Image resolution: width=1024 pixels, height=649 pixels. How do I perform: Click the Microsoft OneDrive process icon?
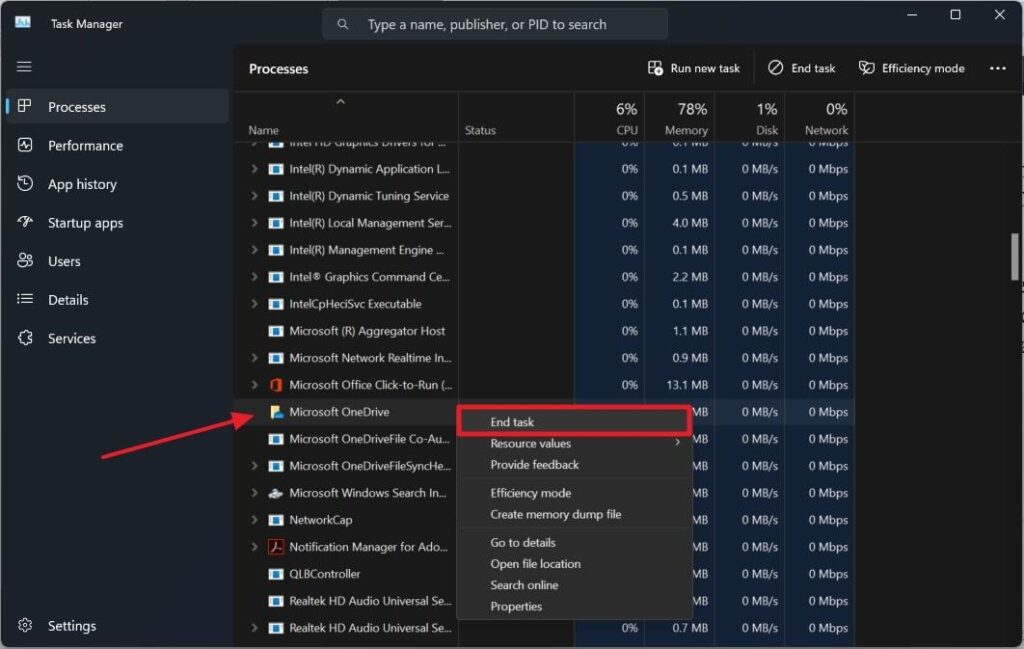point(277,412)
